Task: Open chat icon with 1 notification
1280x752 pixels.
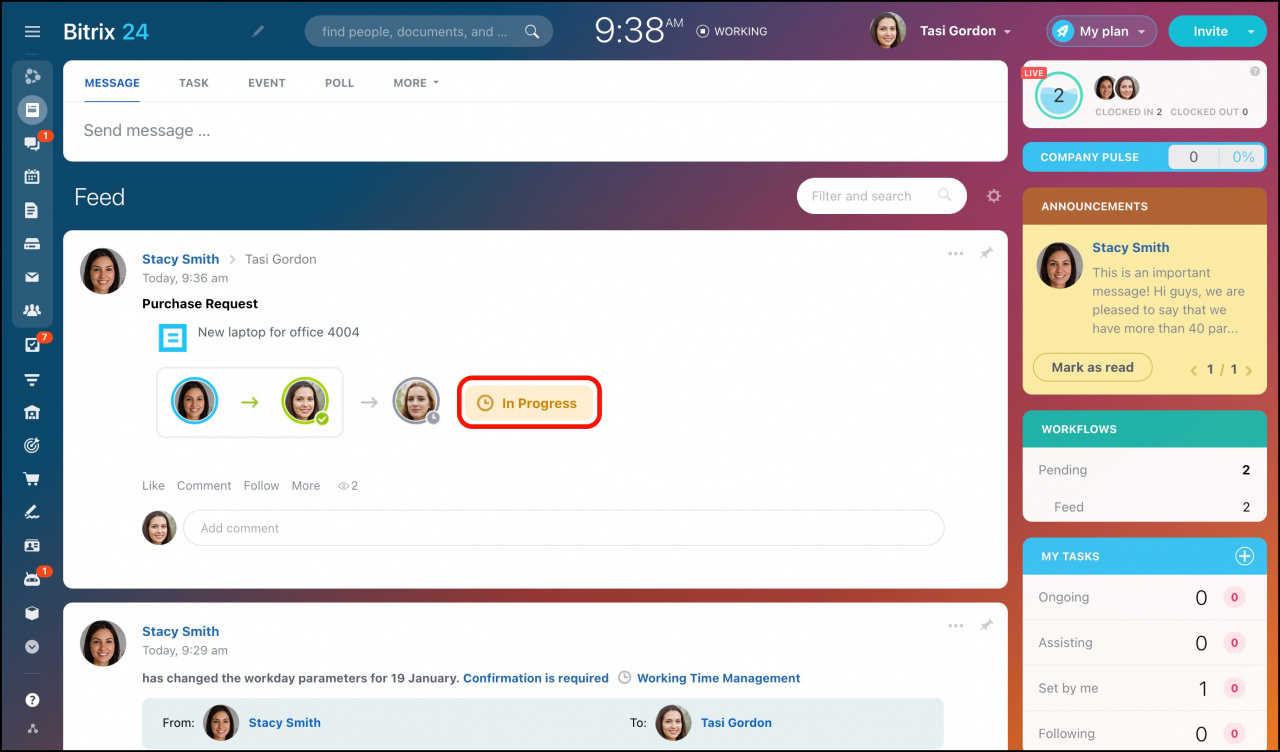Action: [32, 144]
